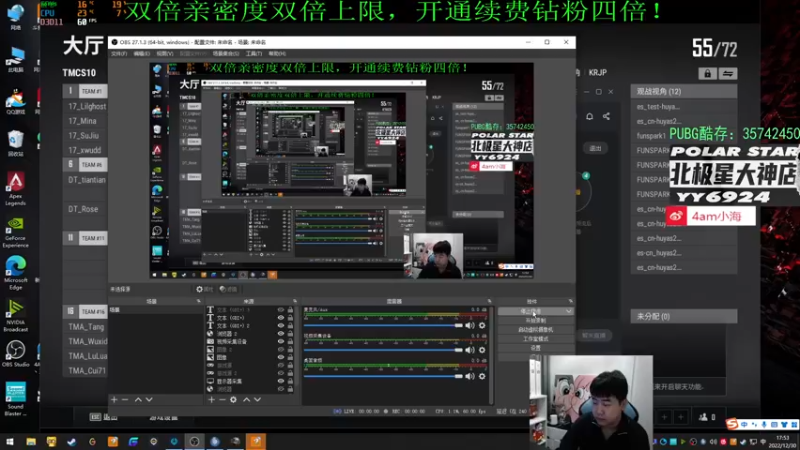Adjust the 麦克风/Aux volume slider
The image size is (800, 450).
[x=383, y=326]
